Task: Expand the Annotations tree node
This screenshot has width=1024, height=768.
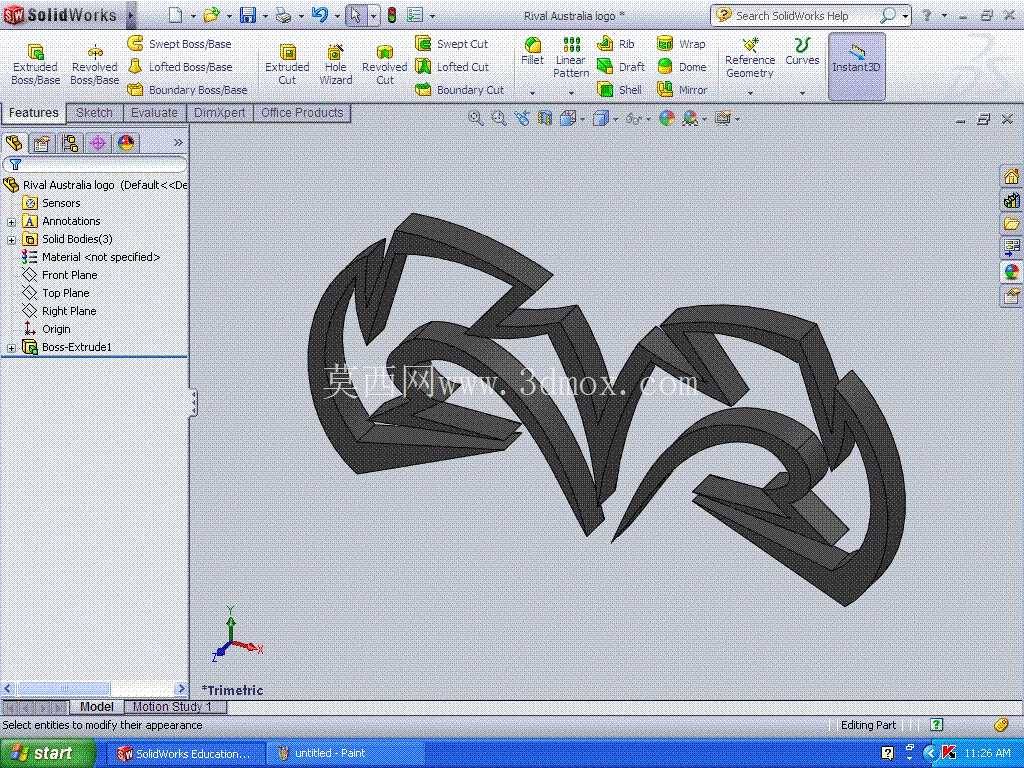Action: click(x=11, y=222)
